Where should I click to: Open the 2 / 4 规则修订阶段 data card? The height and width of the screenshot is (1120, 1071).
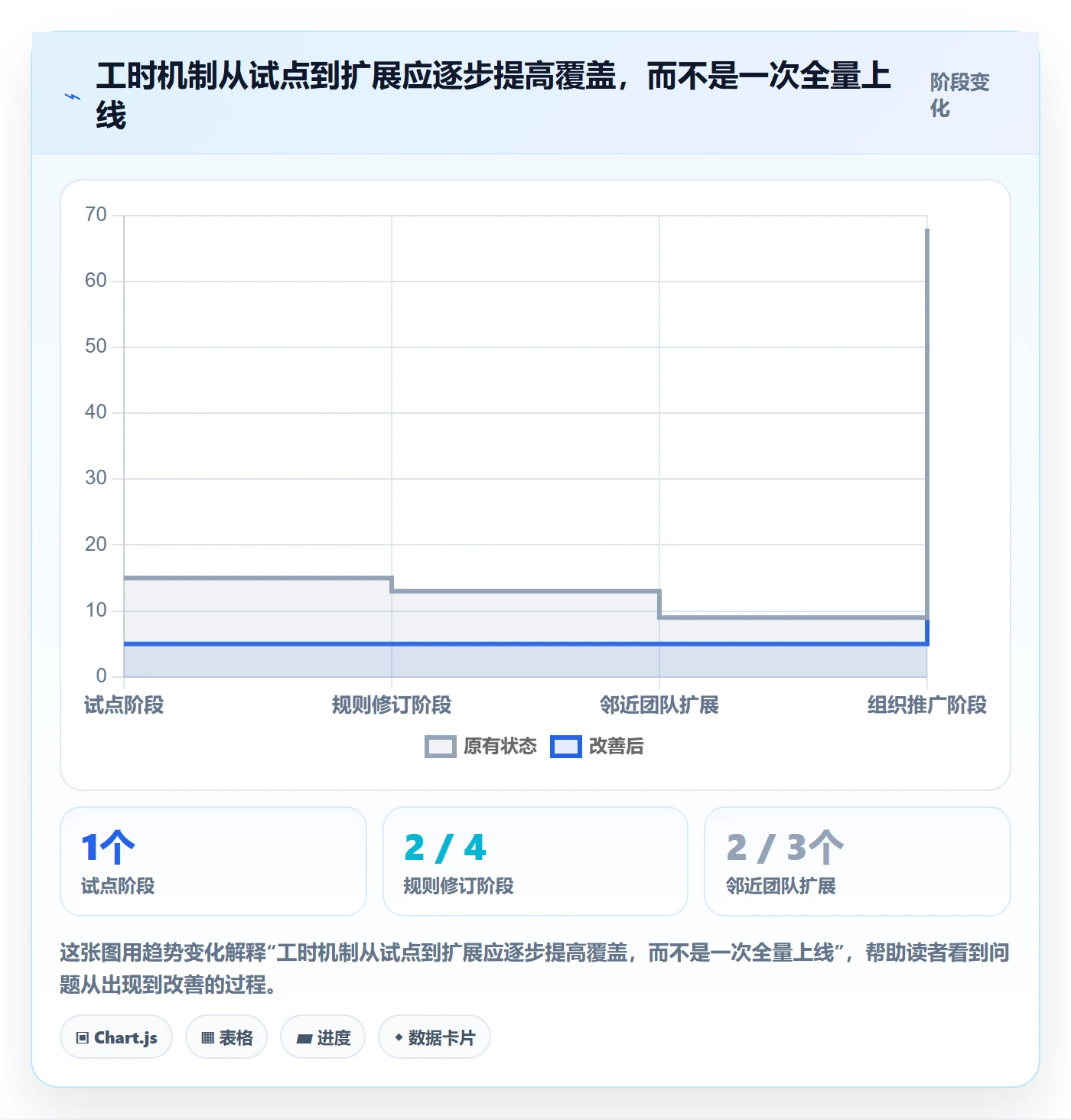(535, 861)
